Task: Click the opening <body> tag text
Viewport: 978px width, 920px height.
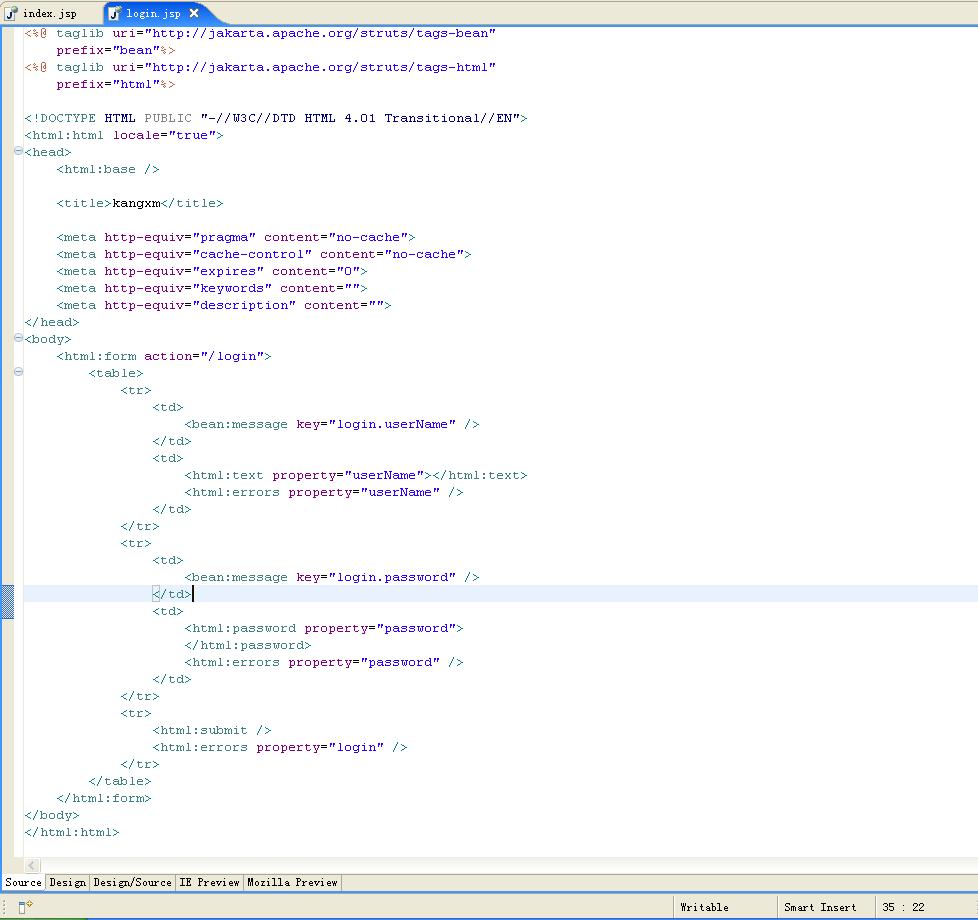Action: point(48,339)
